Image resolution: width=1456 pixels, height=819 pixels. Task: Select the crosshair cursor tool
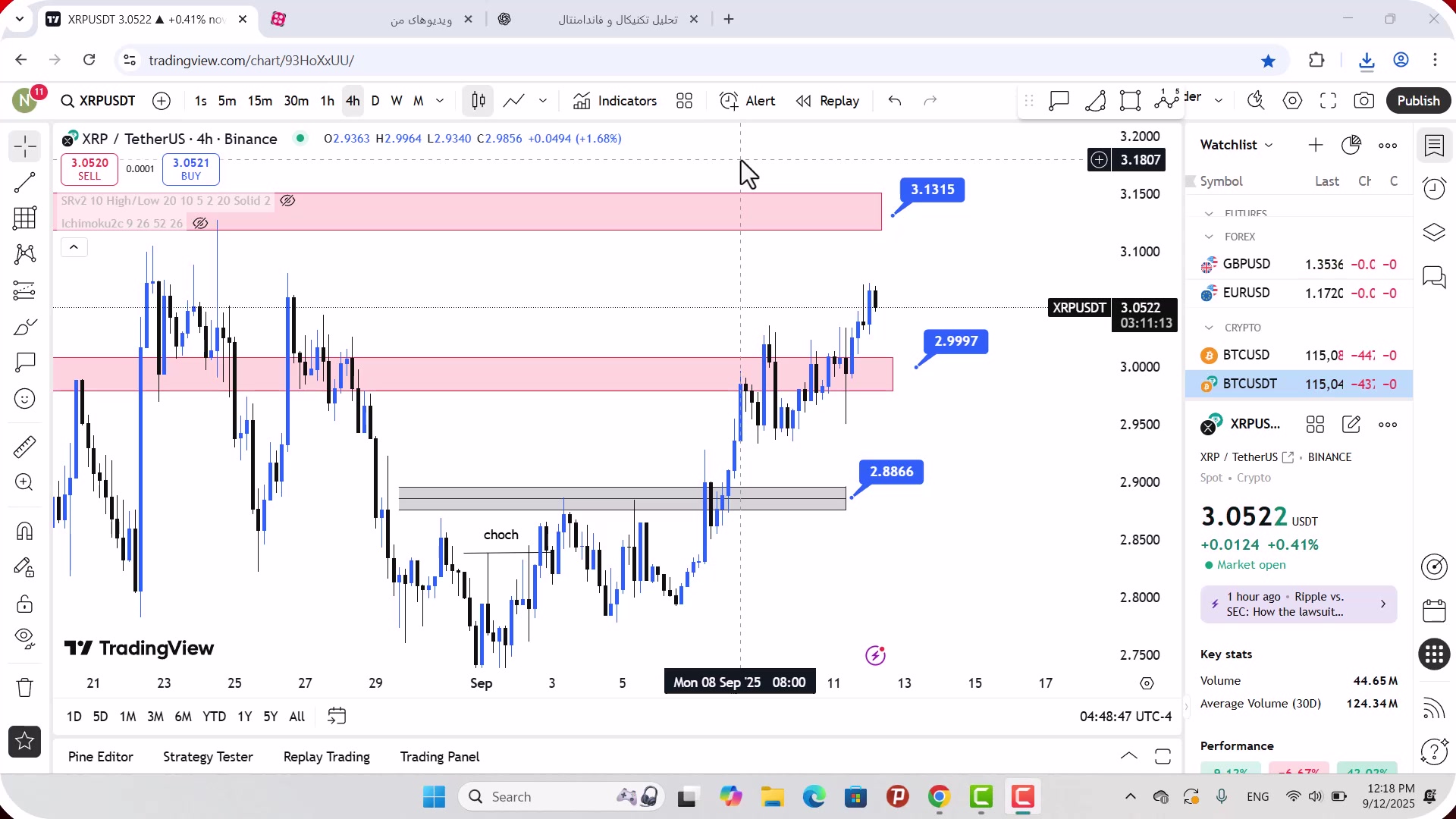pos(24,146)
